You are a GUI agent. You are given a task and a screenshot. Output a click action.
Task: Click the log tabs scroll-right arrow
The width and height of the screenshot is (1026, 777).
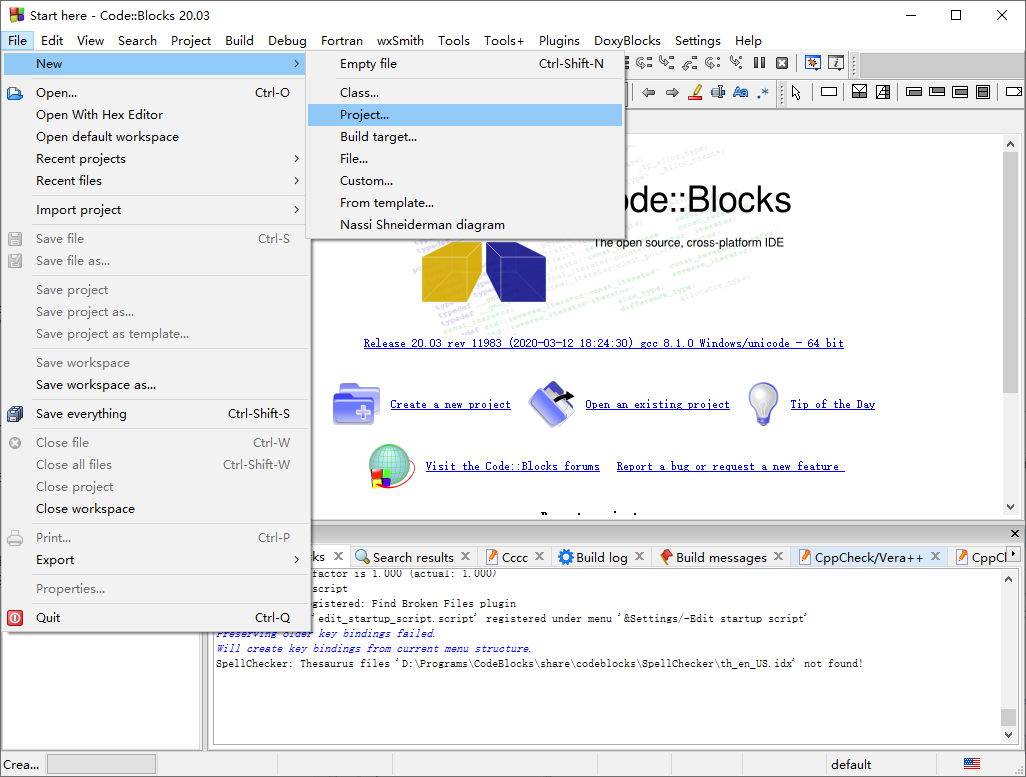tap(1014, 554)
